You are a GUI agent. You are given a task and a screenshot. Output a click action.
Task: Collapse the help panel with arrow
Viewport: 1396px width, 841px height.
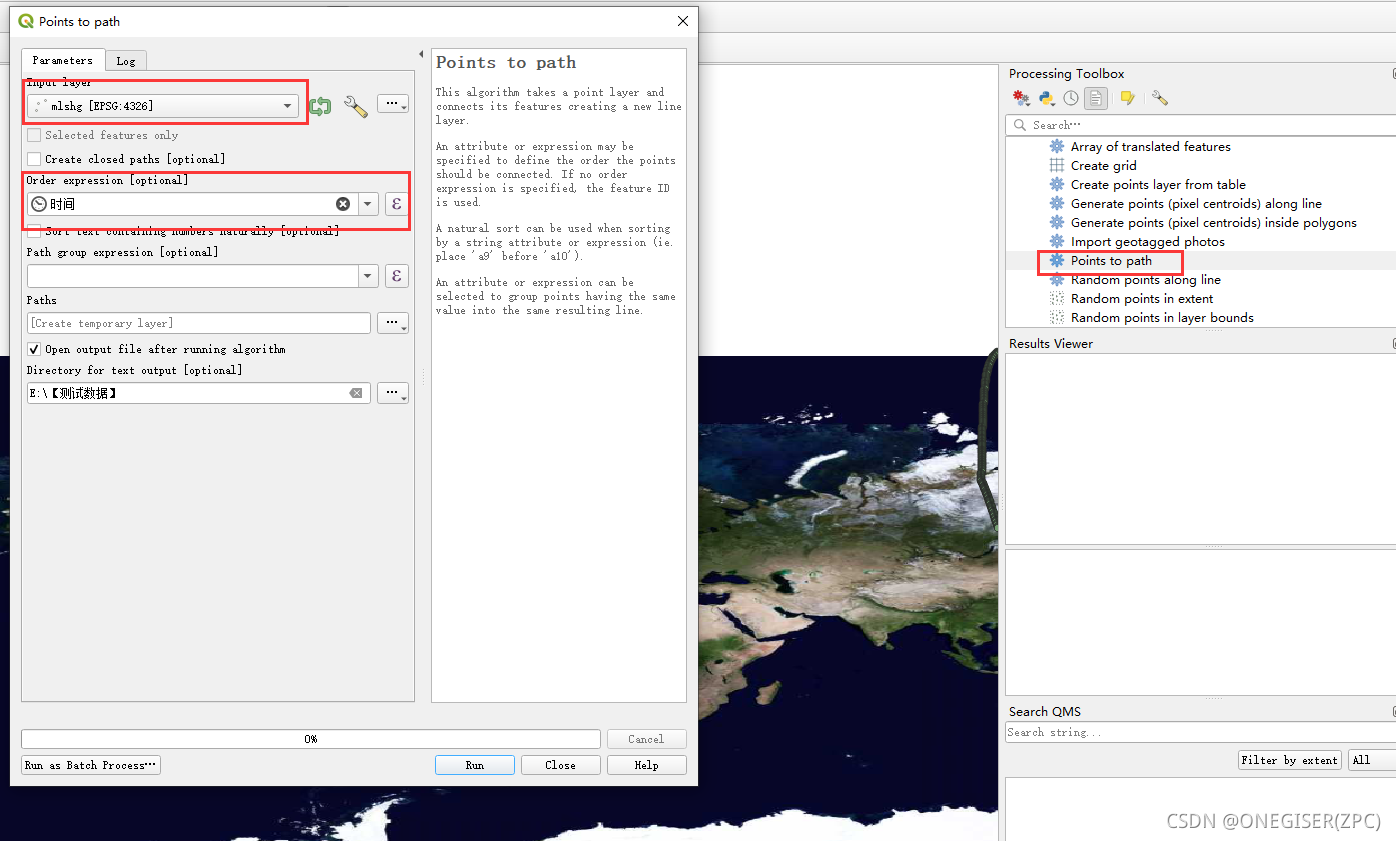(x=421, y=54)
